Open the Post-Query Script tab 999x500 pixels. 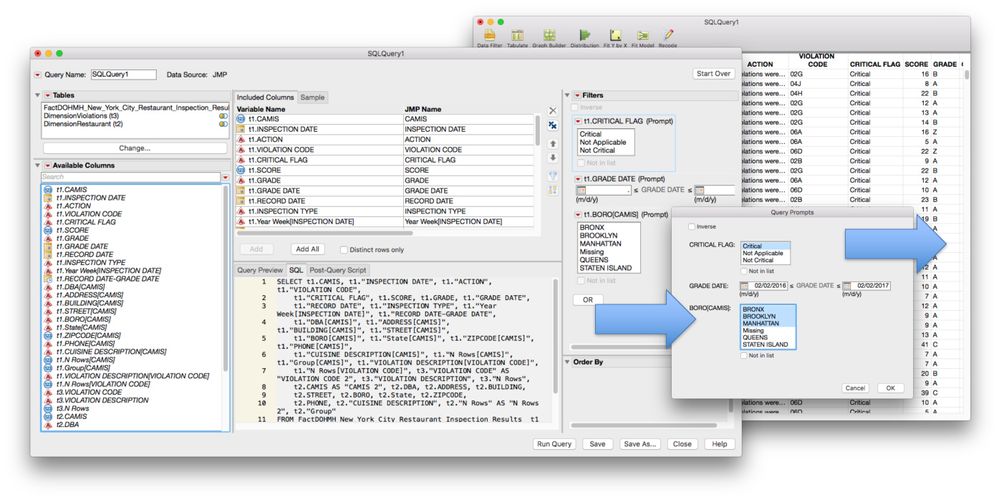(338, 270)
